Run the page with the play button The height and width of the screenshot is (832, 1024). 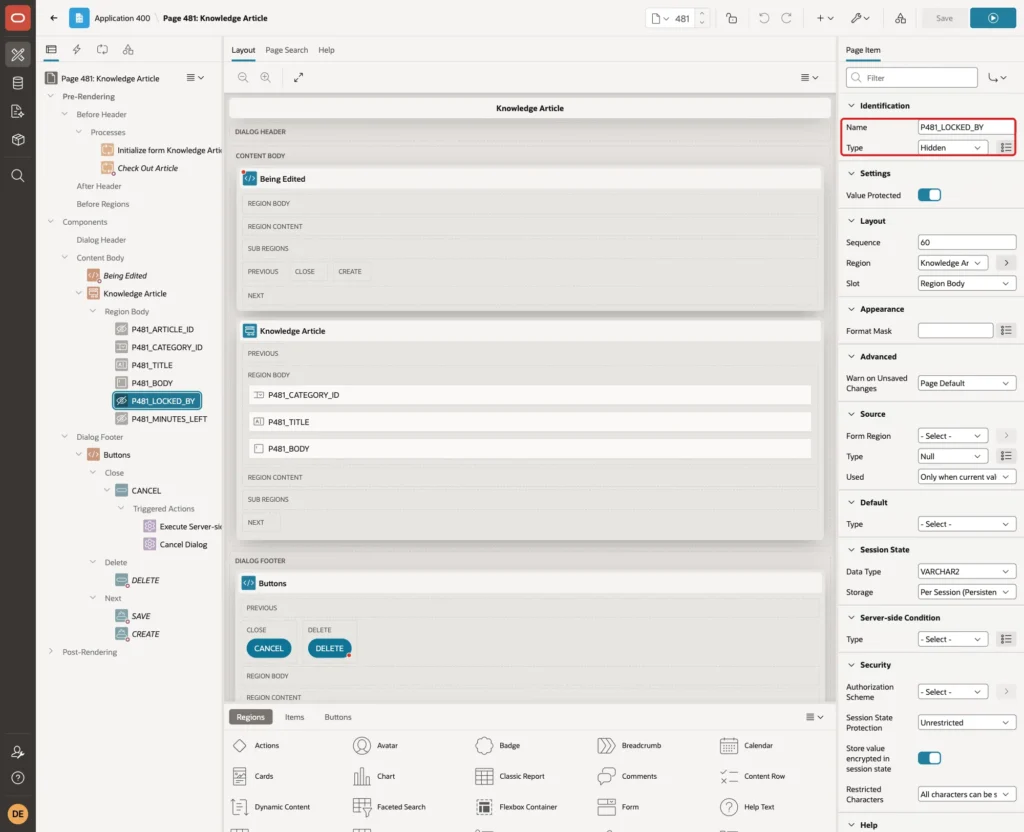tap(992, 18)
